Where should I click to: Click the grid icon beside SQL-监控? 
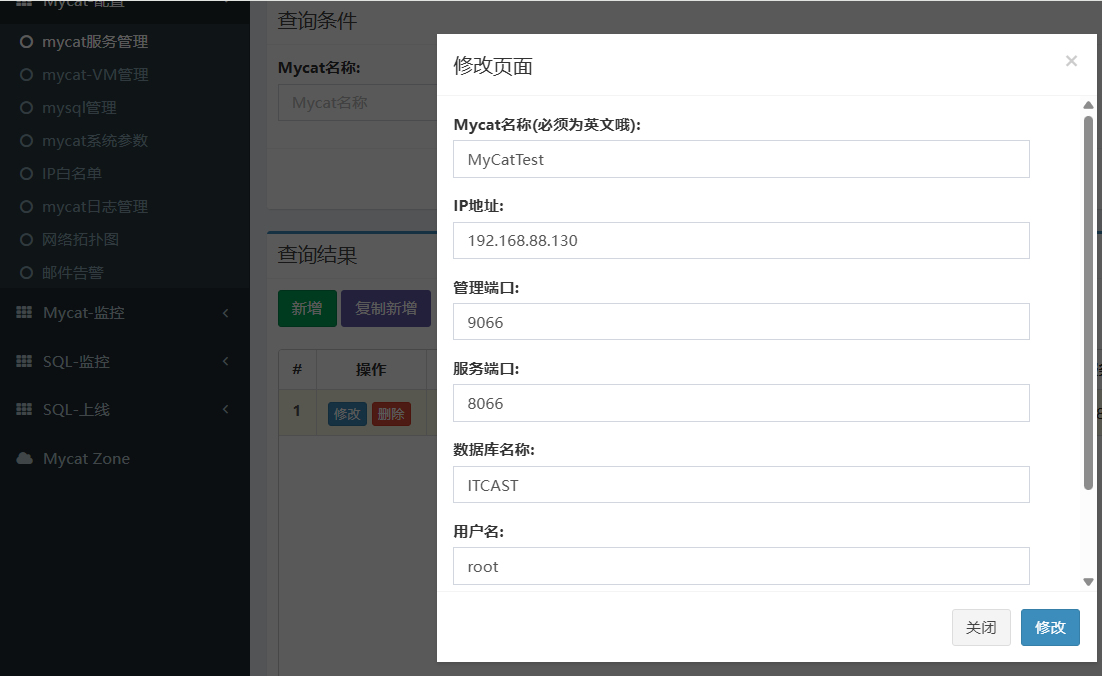(24, 361)
